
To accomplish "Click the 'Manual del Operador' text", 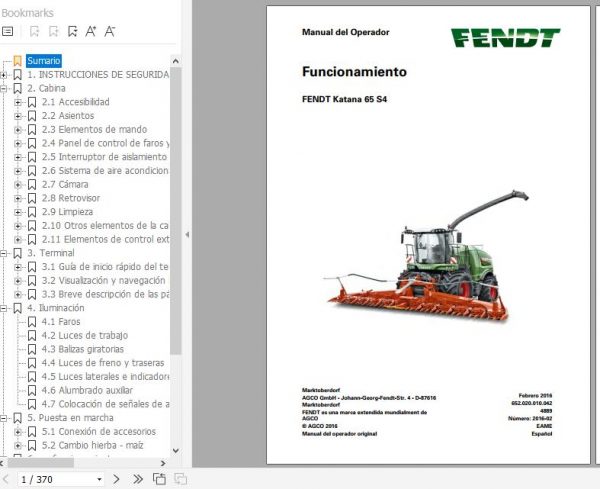I will [x=346, y=32].
